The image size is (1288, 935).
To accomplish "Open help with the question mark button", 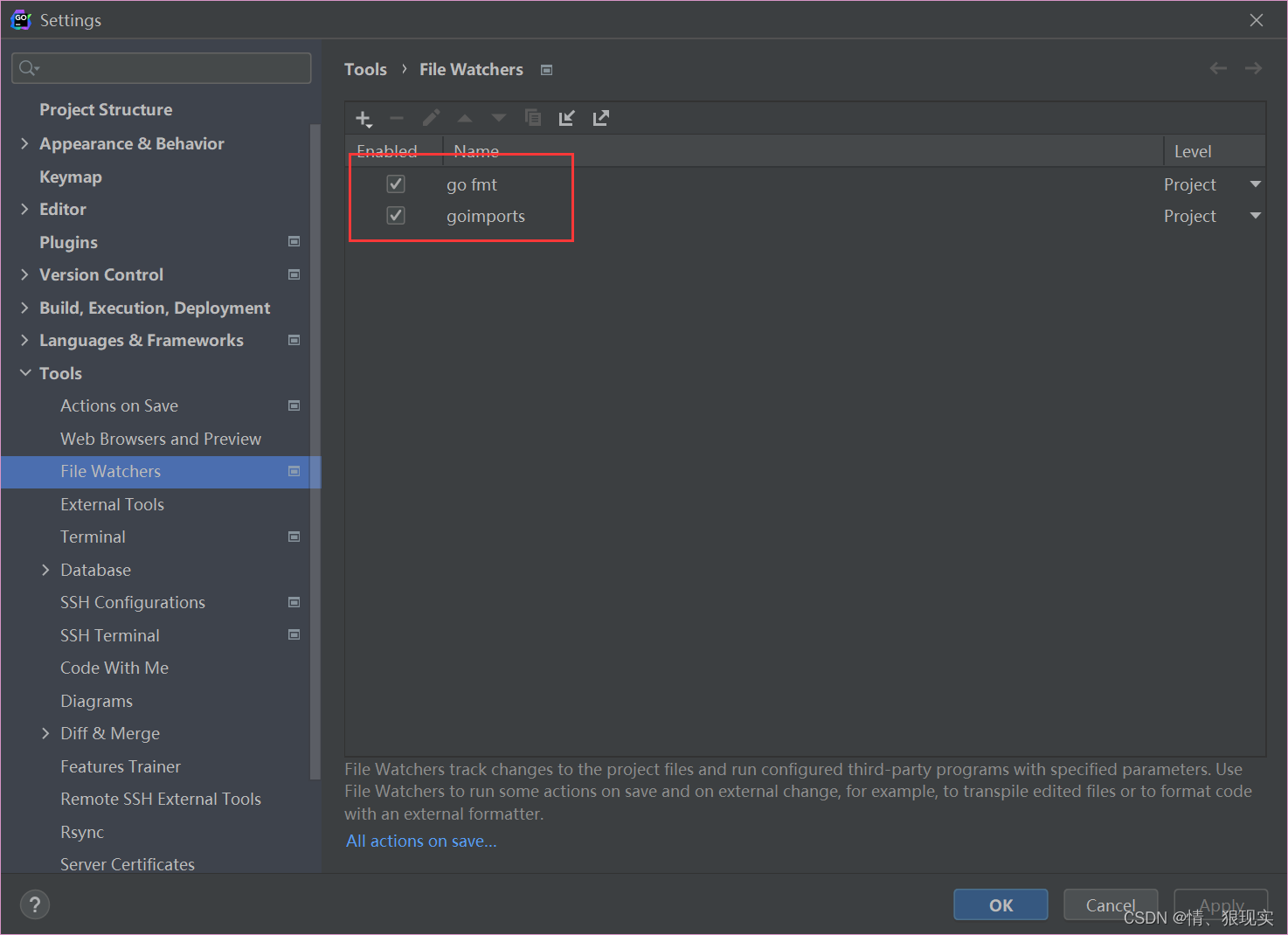I will [35, 904].
